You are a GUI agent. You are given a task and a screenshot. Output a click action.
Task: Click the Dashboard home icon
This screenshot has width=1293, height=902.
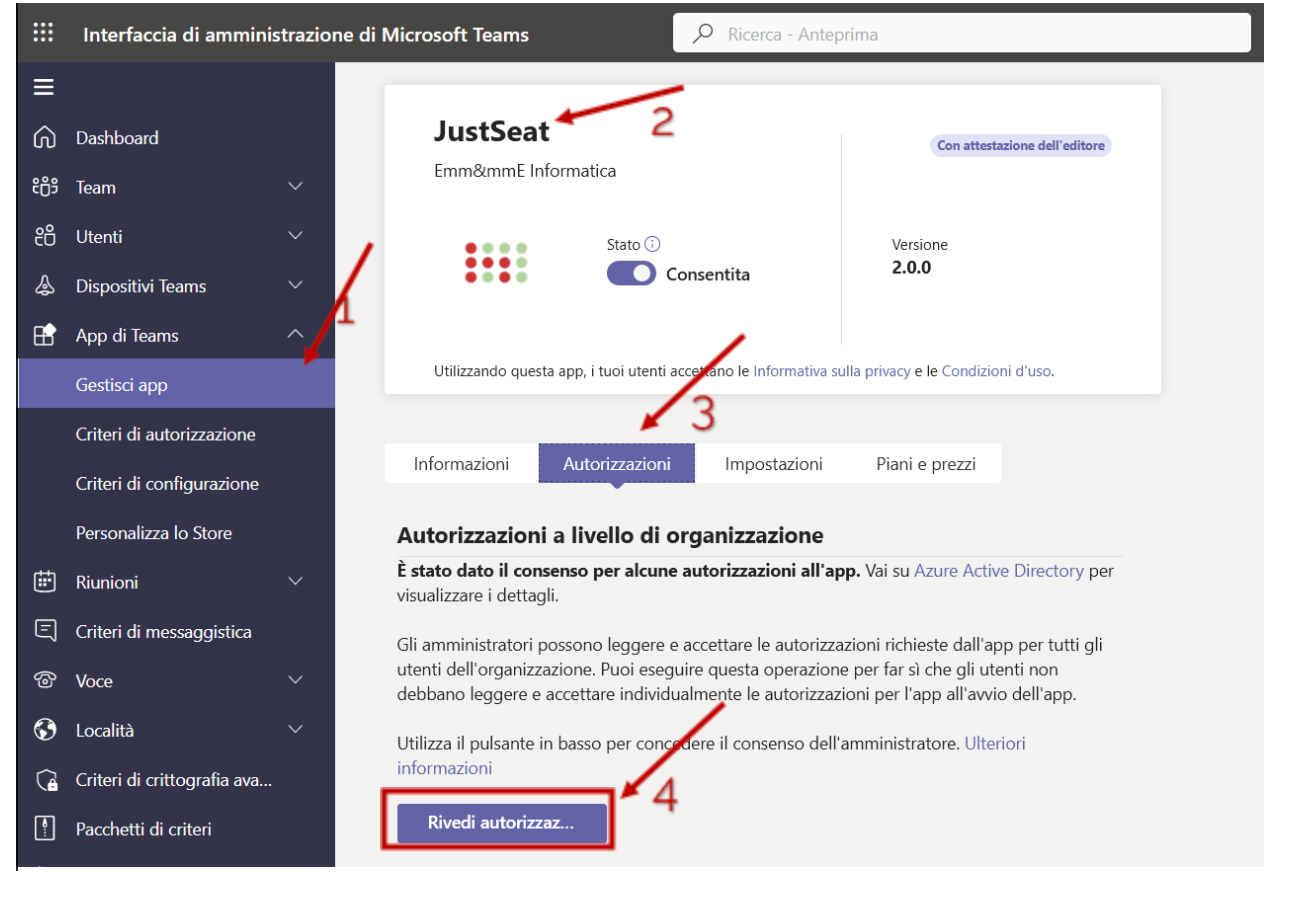[x=45, y=138]
